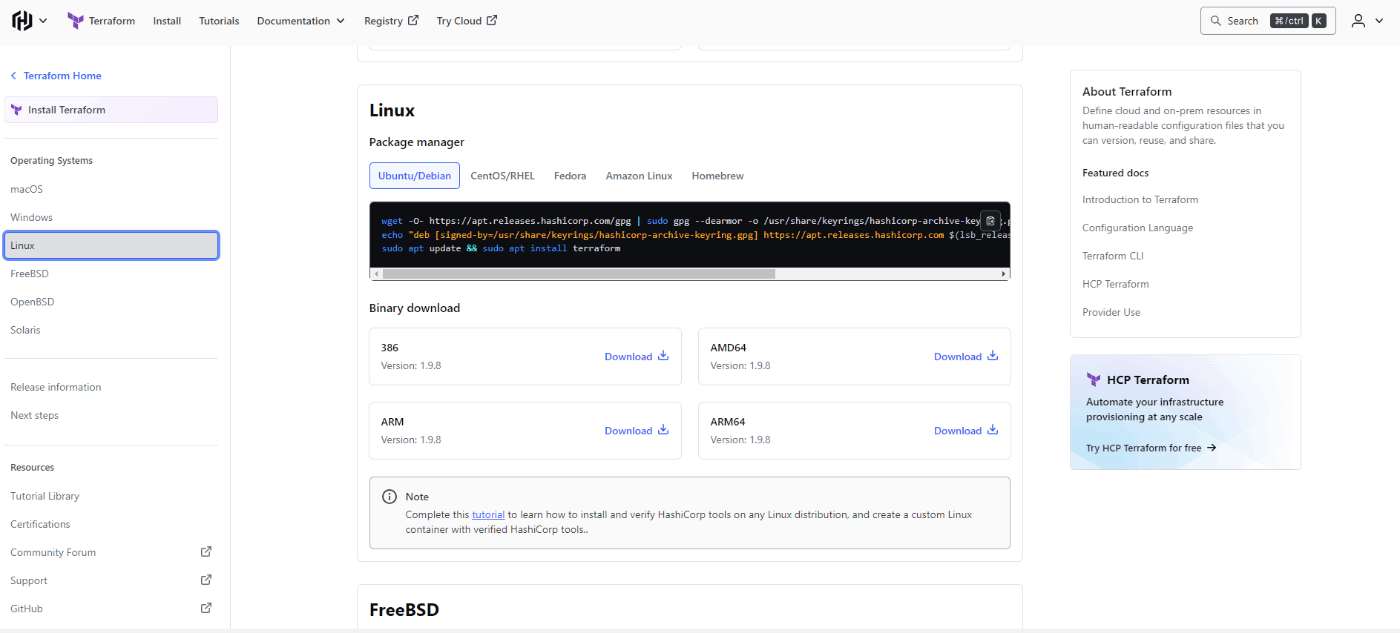Click the code block horizontal scrollbar thumb

(x=578, y=273)
